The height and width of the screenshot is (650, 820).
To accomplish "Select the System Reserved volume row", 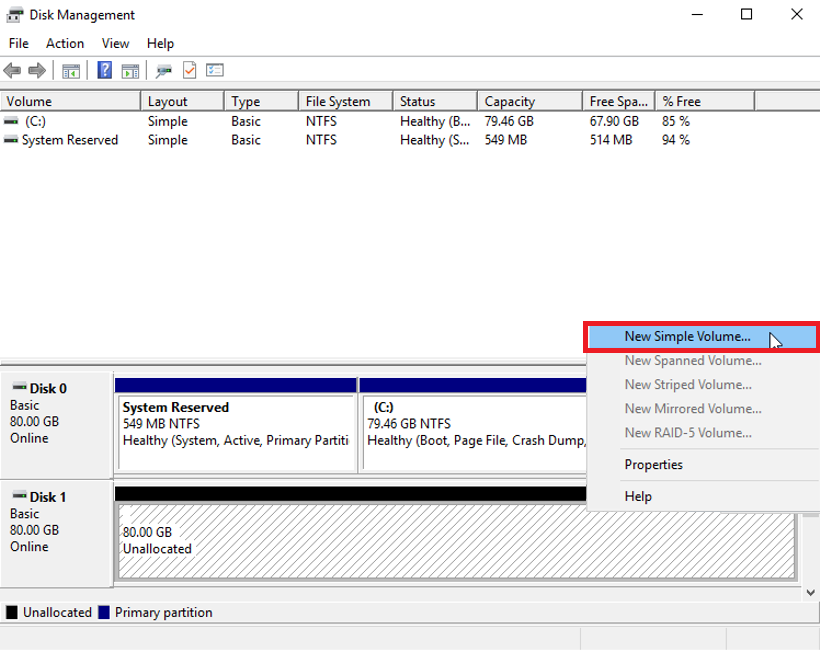I will 69,140.
